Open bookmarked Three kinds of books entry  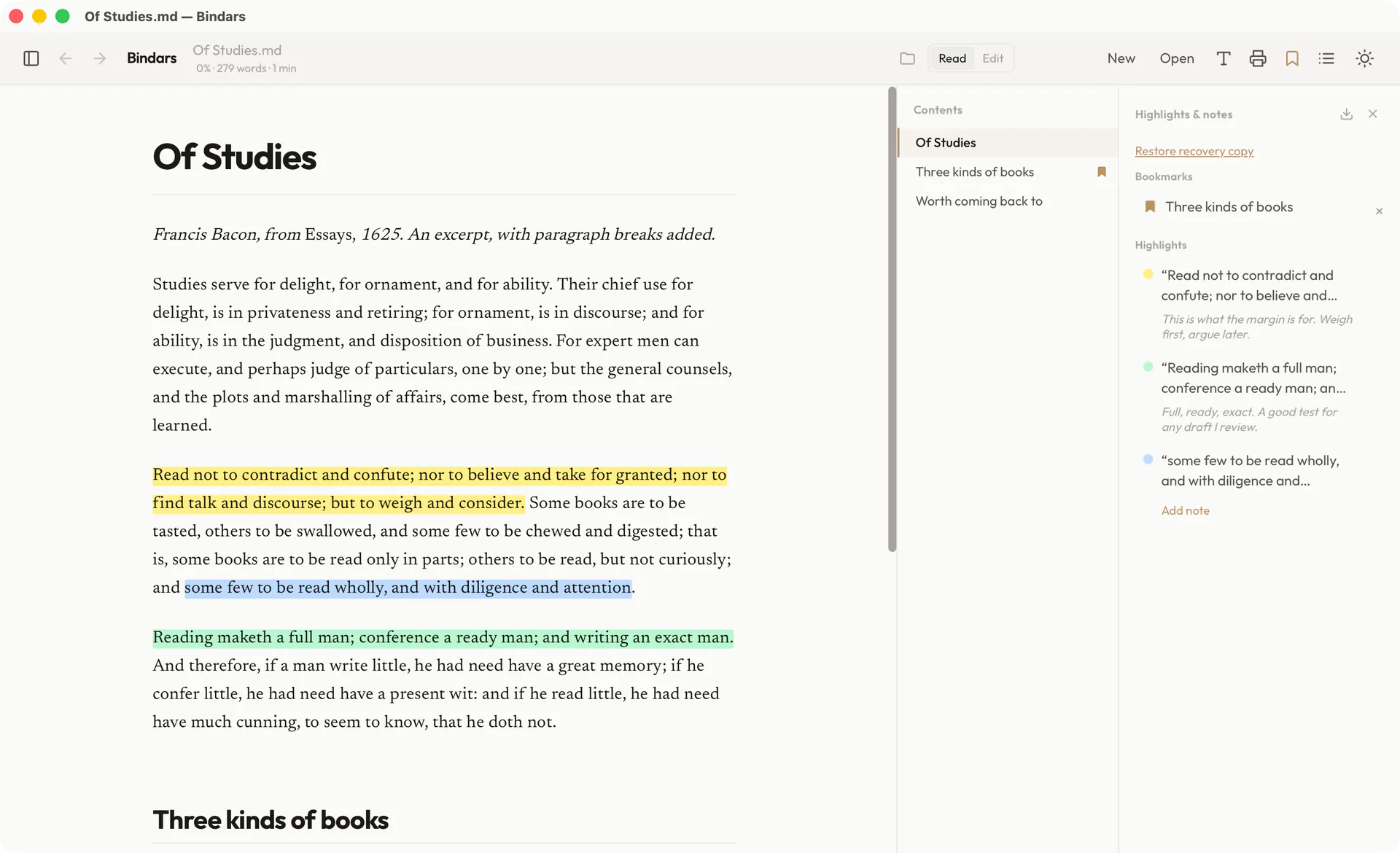click(1229, 207)
